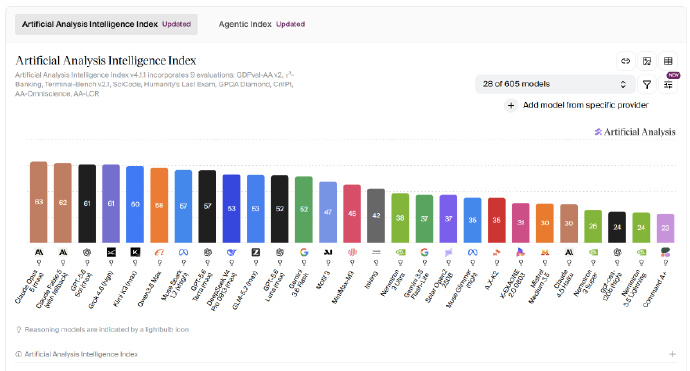Select the Artificial Analysis Intelligence Index tab
Image resolution: width=690 pixels, height=371 pixels.
pos(106,24)
